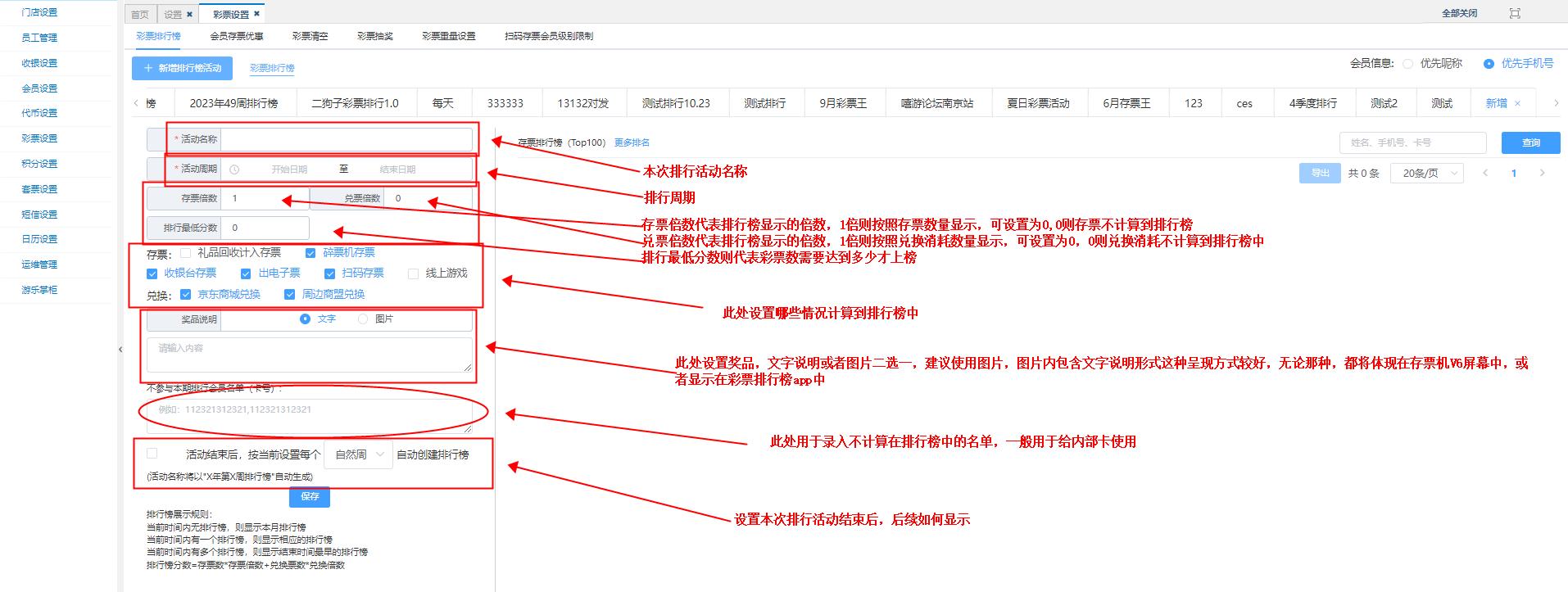Screen dimensions: 1568x592
Task: Check the auto-create ranking after activity checkbox
Action: [x=152, y=454]
